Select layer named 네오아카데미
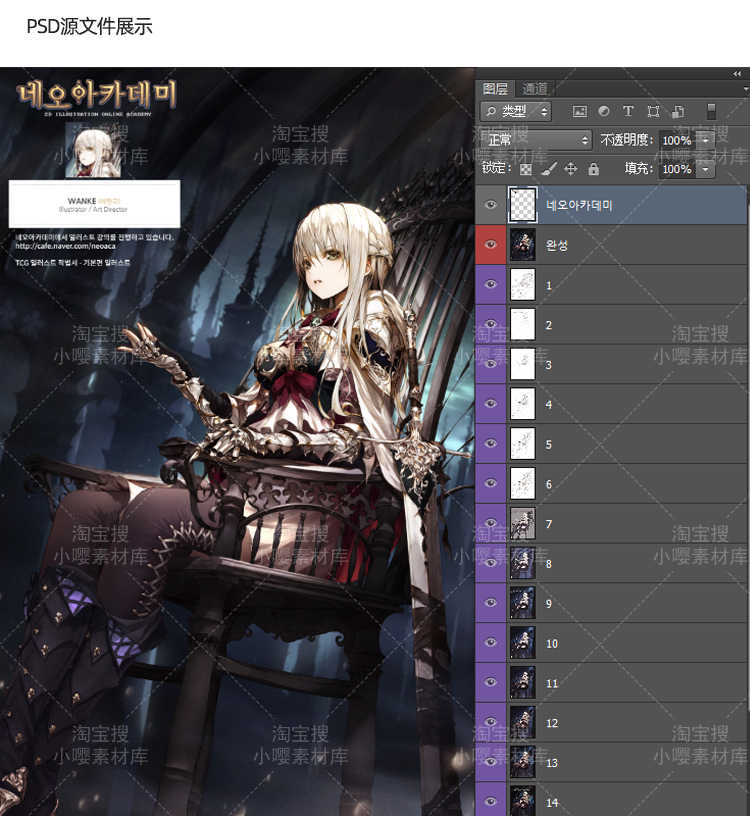The width and height of the screenshot is (750, 816). (579, 205)
